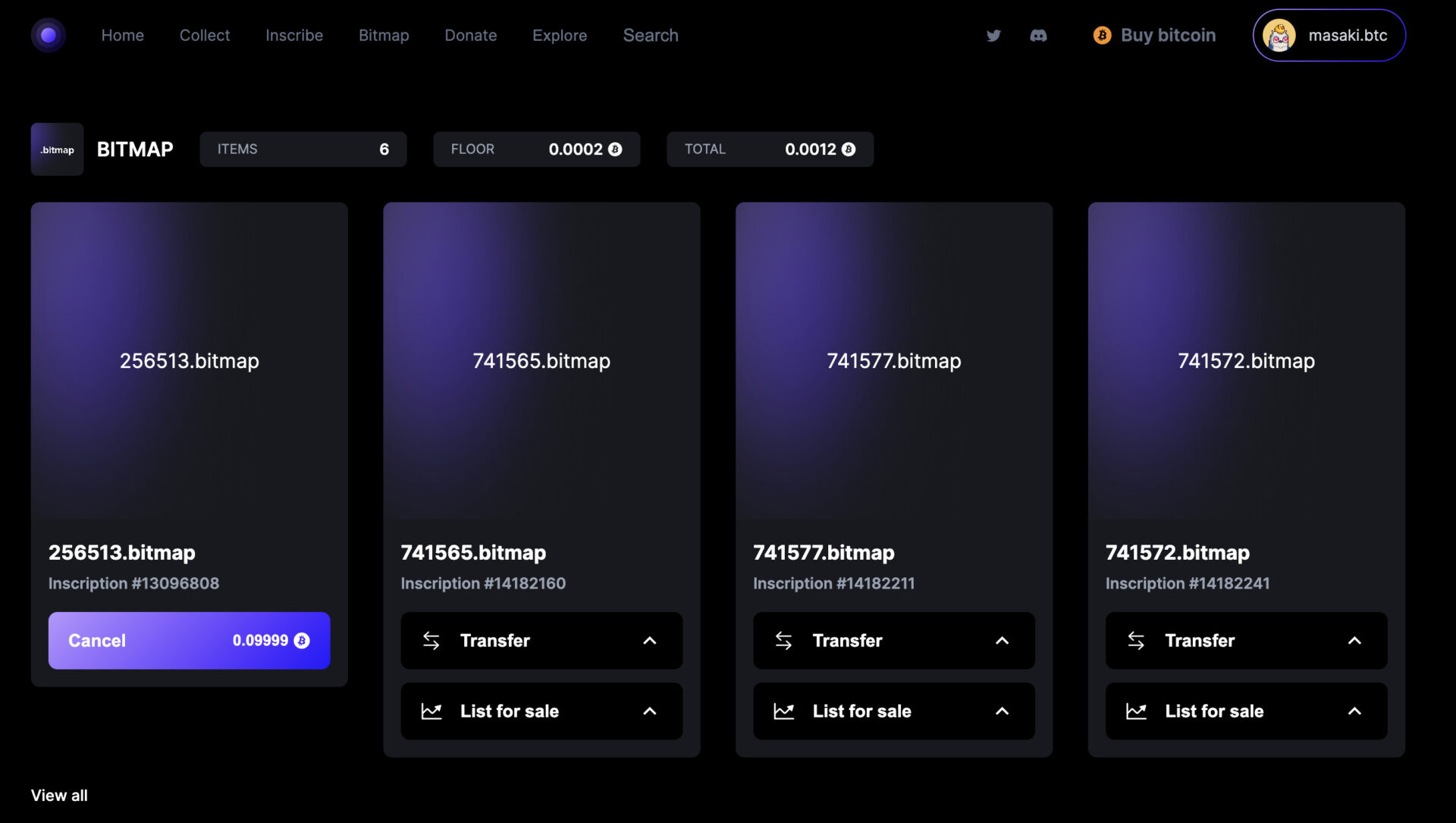Viewport: 1456px width, 823px height.
Task: Open the Explore nav item
Action: (x=560, y=35)
